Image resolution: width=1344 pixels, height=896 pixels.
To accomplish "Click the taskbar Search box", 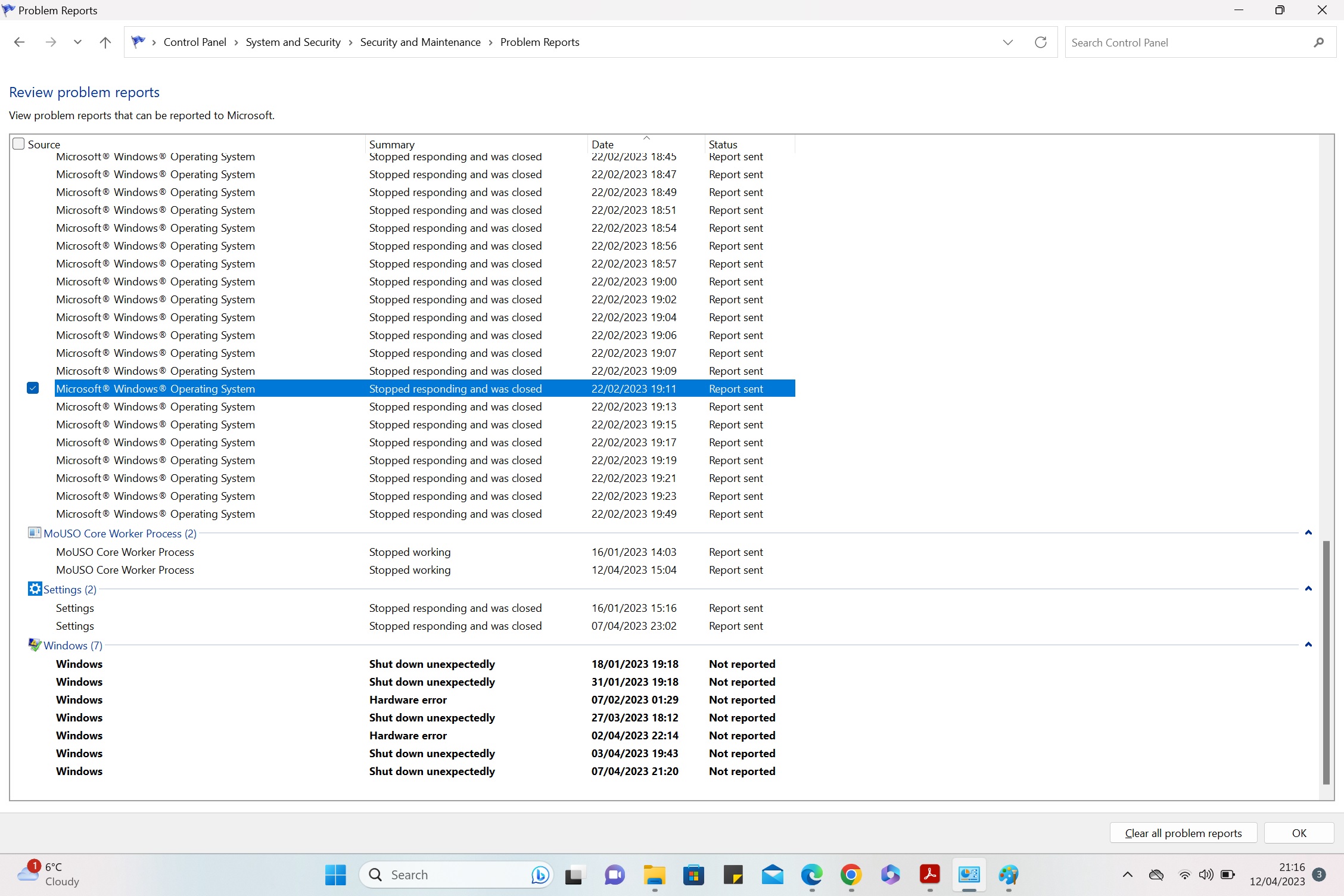I will pos(456,875).
